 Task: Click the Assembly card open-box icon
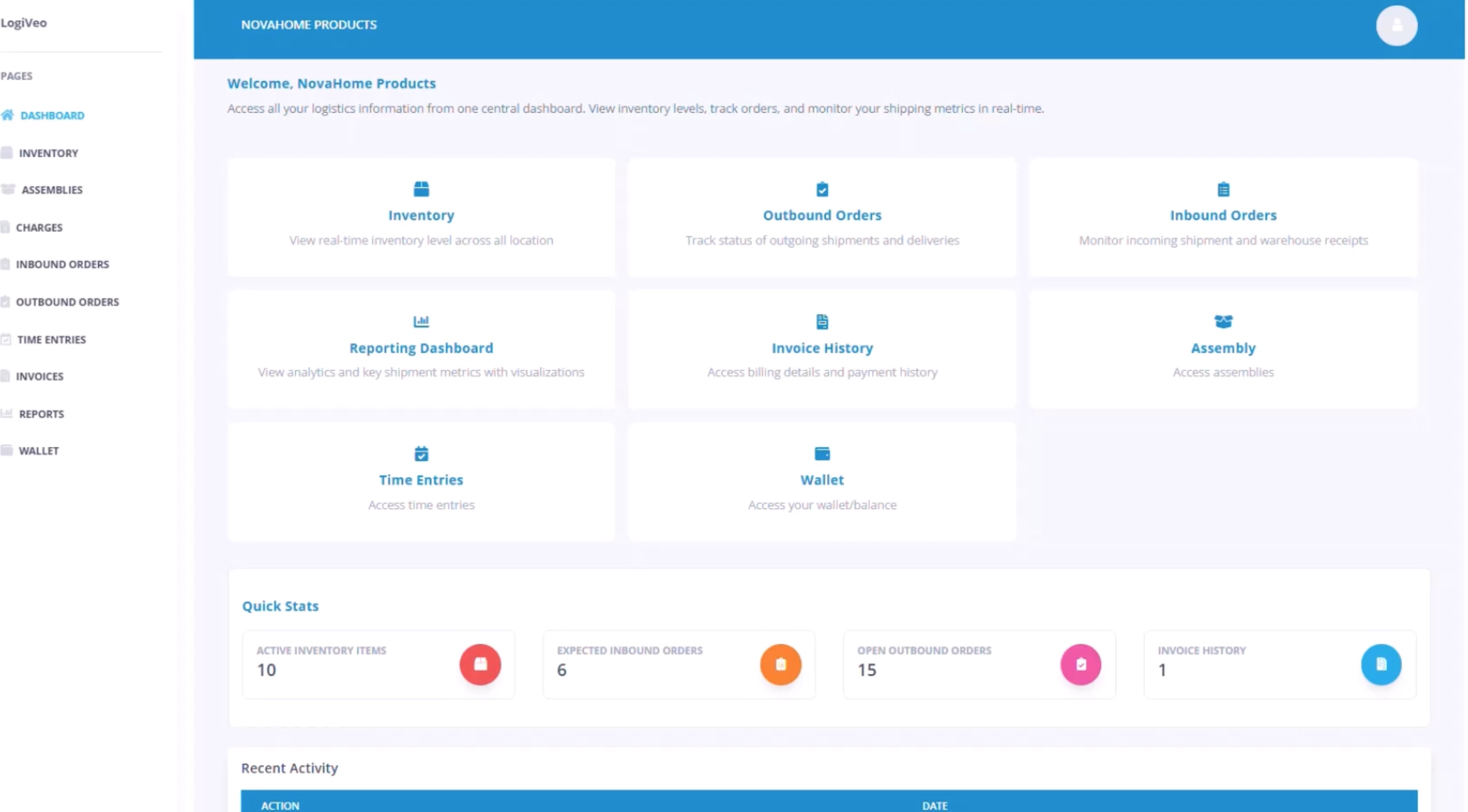1222,321
